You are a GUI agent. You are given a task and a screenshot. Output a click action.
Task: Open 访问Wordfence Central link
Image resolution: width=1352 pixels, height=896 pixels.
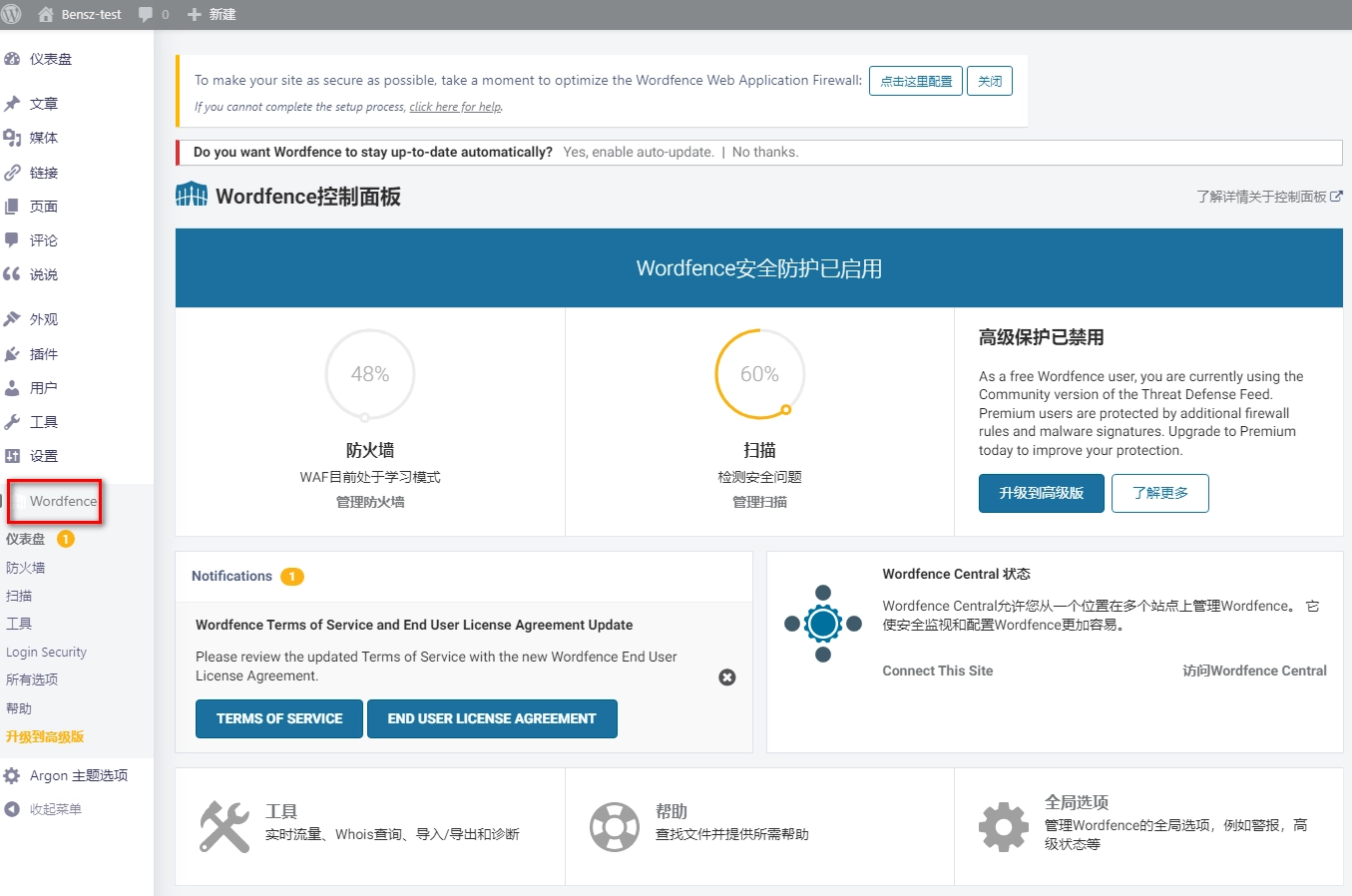click(1254, 671)
